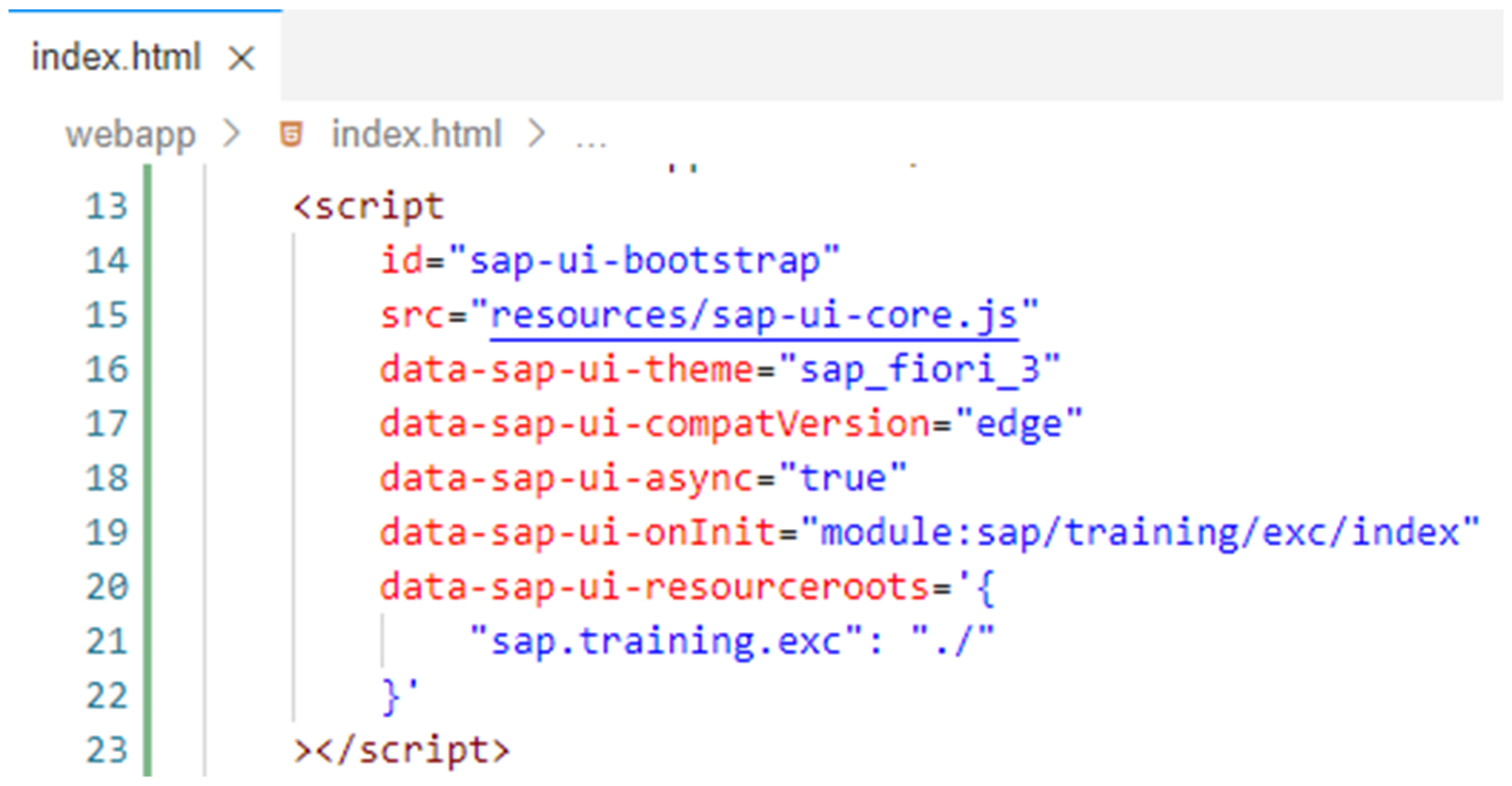Click the data-sap-ui-resourceroots attribute

click(655, 588)
